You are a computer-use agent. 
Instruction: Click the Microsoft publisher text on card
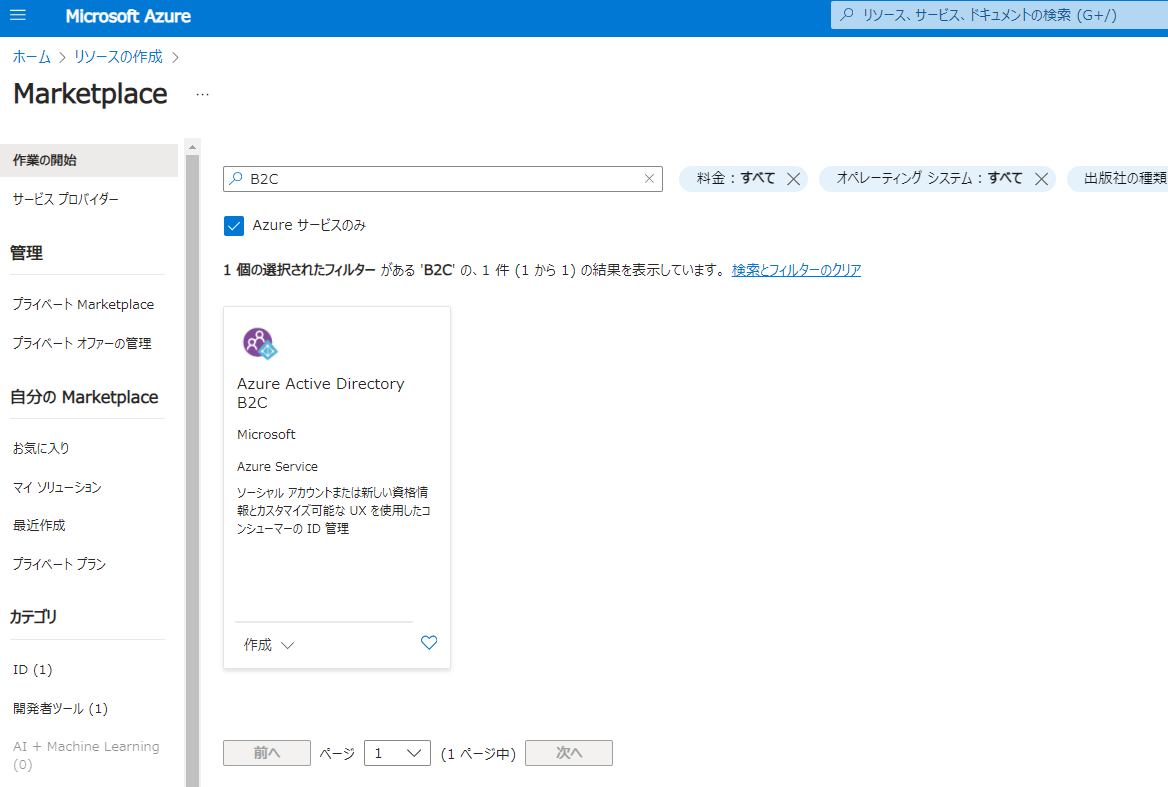click(266, 434)
